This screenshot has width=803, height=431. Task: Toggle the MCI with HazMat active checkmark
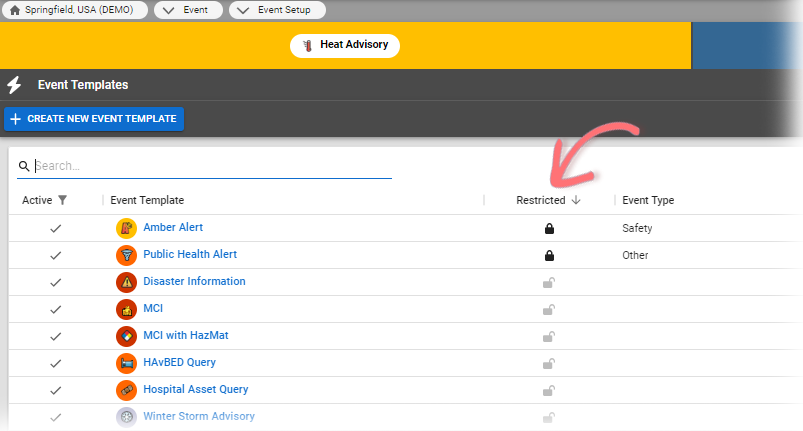pyautogui.click(x=55, y=337)
